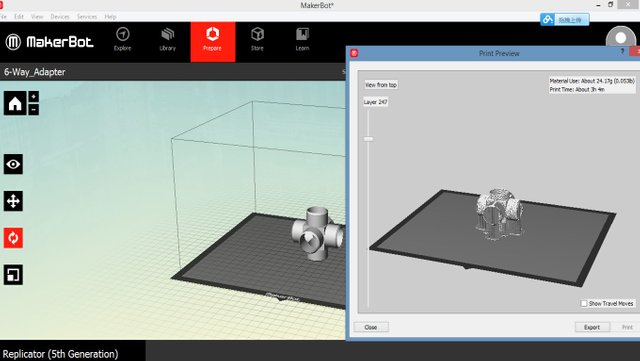Open the Services menu

(x=87, y=16)
